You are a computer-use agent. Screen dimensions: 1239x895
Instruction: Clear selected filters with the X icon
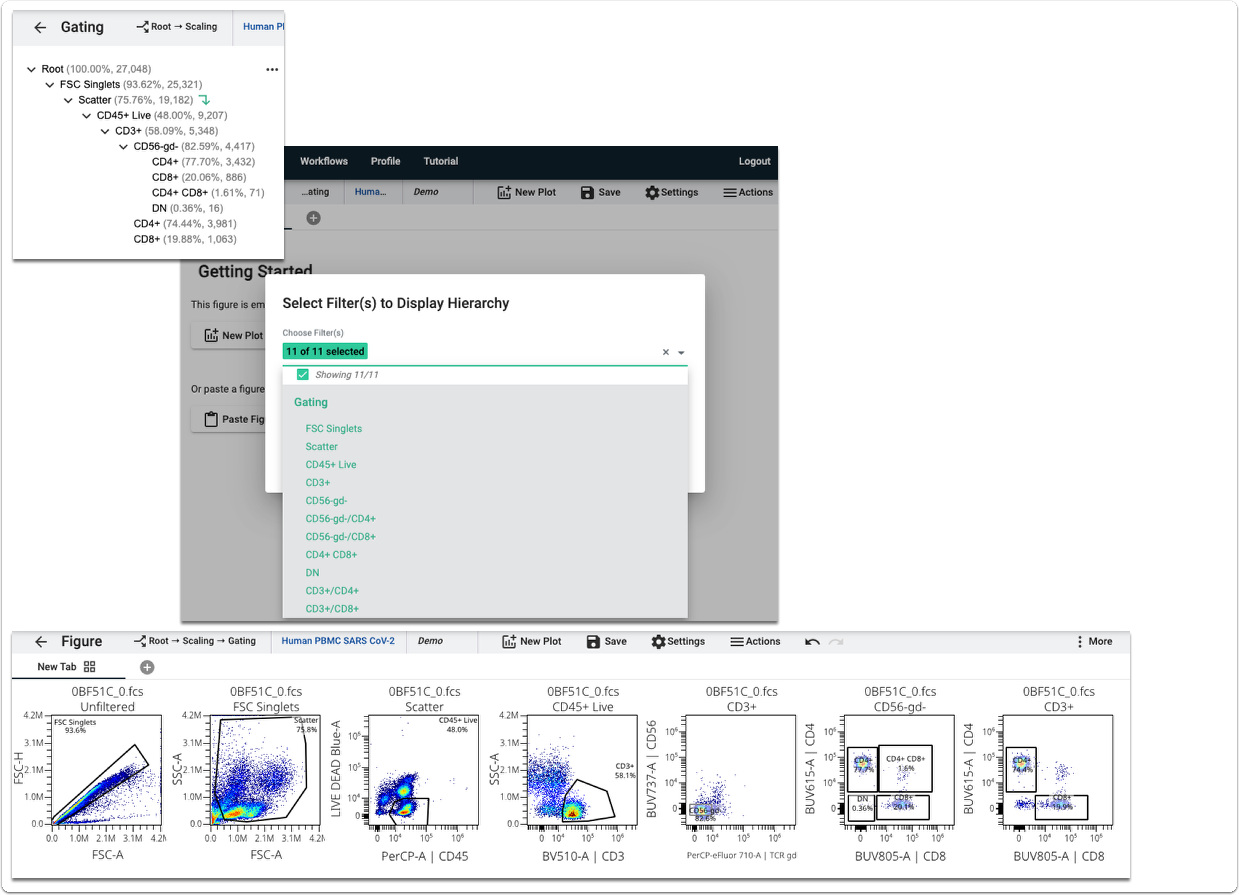point(666,352)
